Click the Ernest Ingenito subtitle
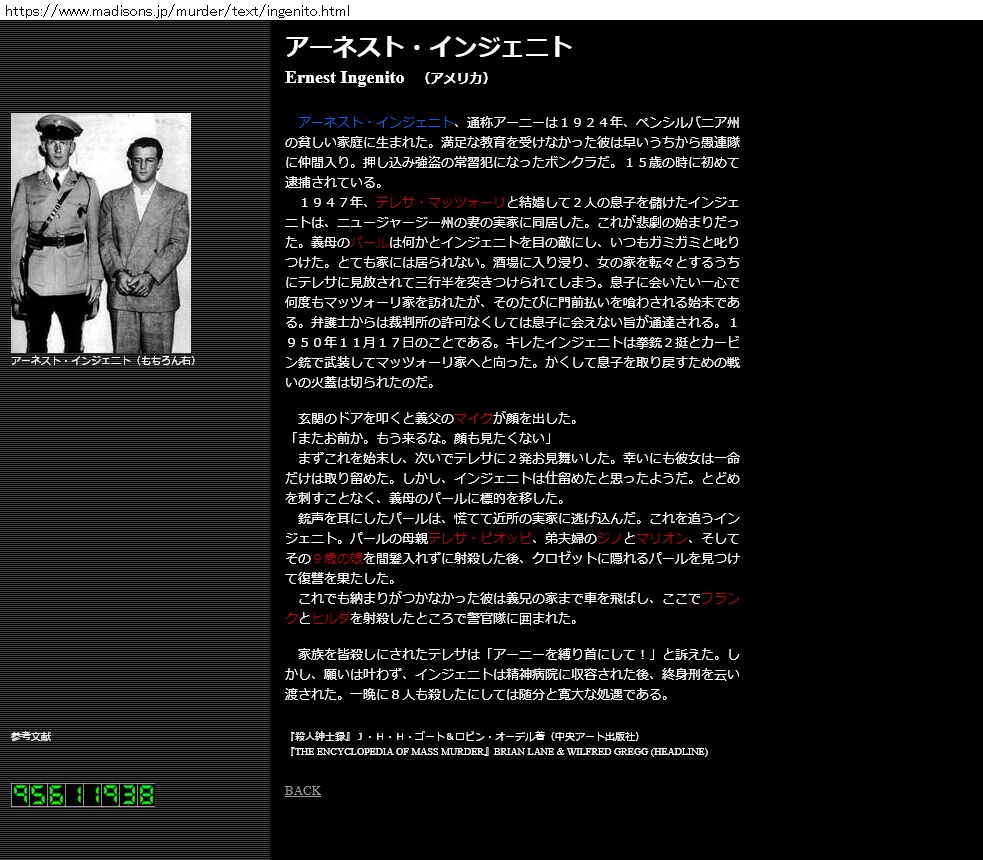This screenshot has width=983, height=860. tap(345, 78)
